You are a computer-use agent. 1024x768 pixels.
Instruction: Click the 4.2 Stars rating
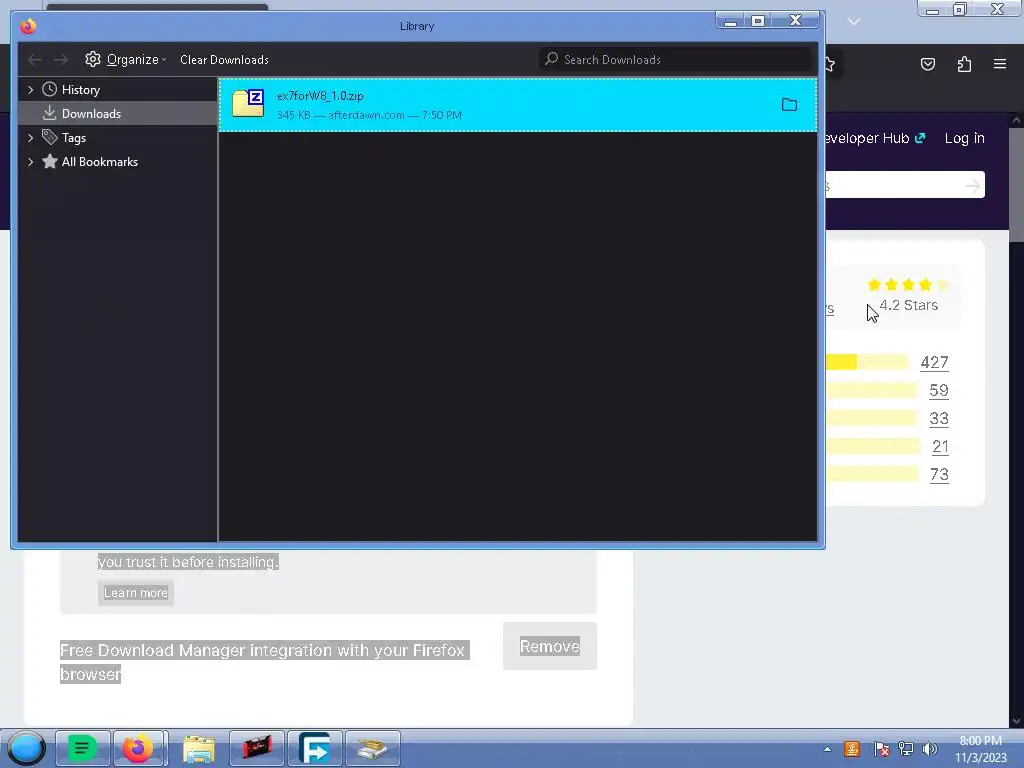(908, 305)
